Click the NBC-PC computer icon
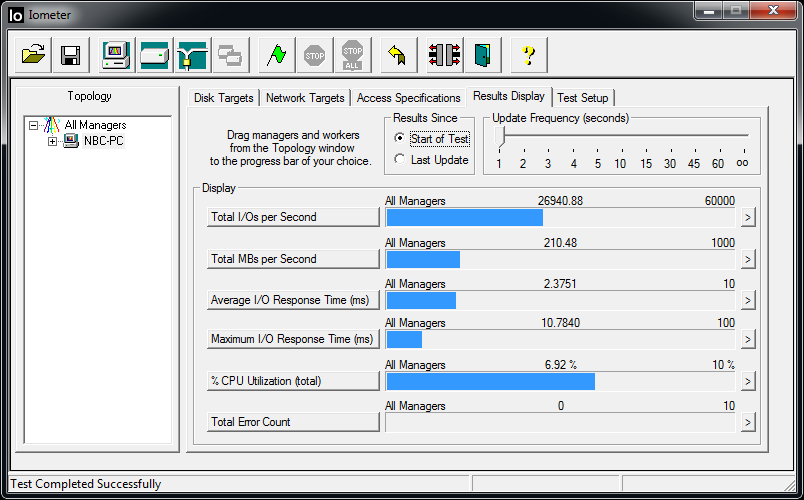This screenshot has height=500, width=804. tap(71, 141)
